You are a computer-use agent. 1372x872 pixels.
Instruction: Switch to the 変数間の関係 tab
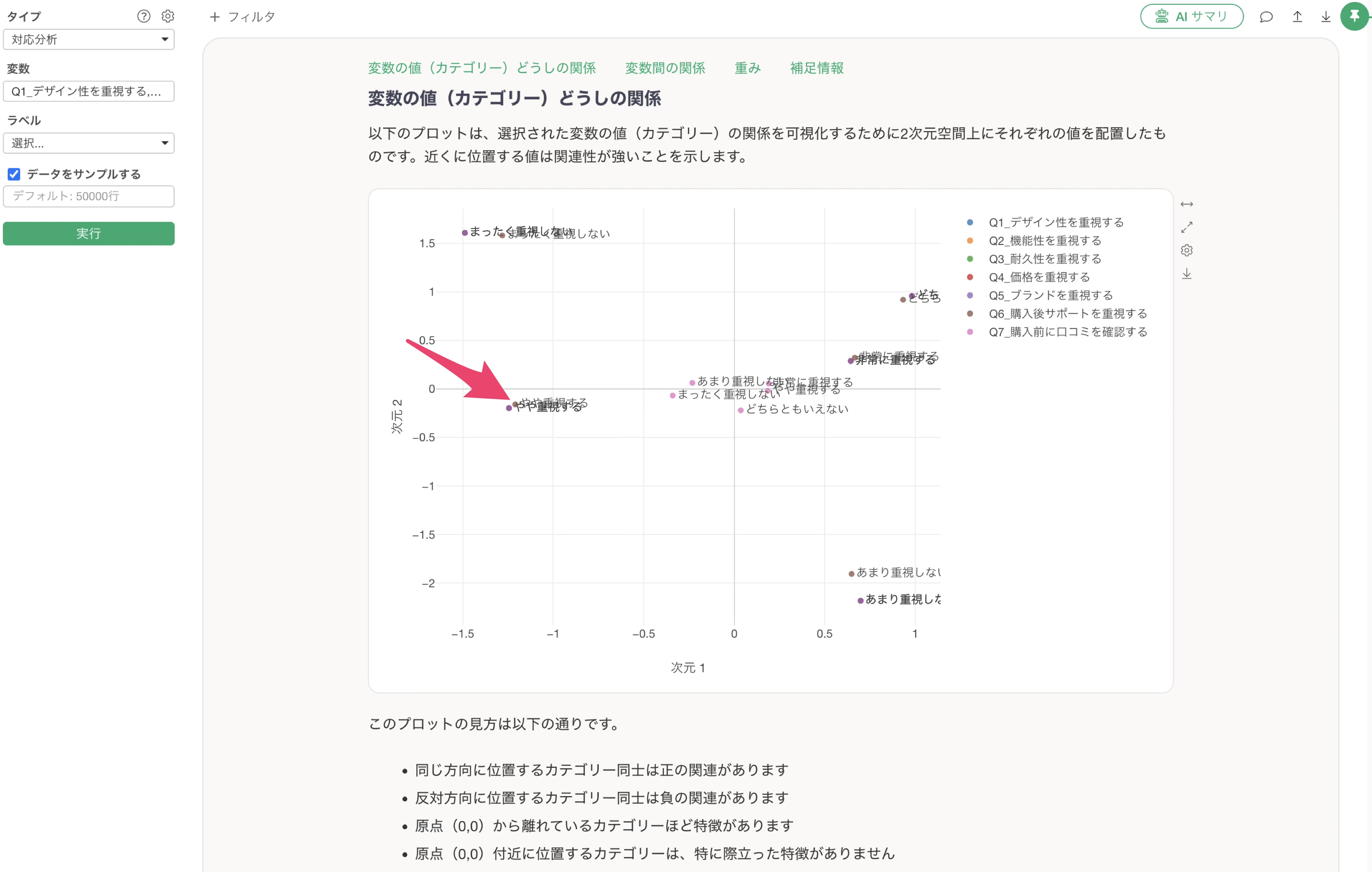pyautogui.click(x=664, y=68)
